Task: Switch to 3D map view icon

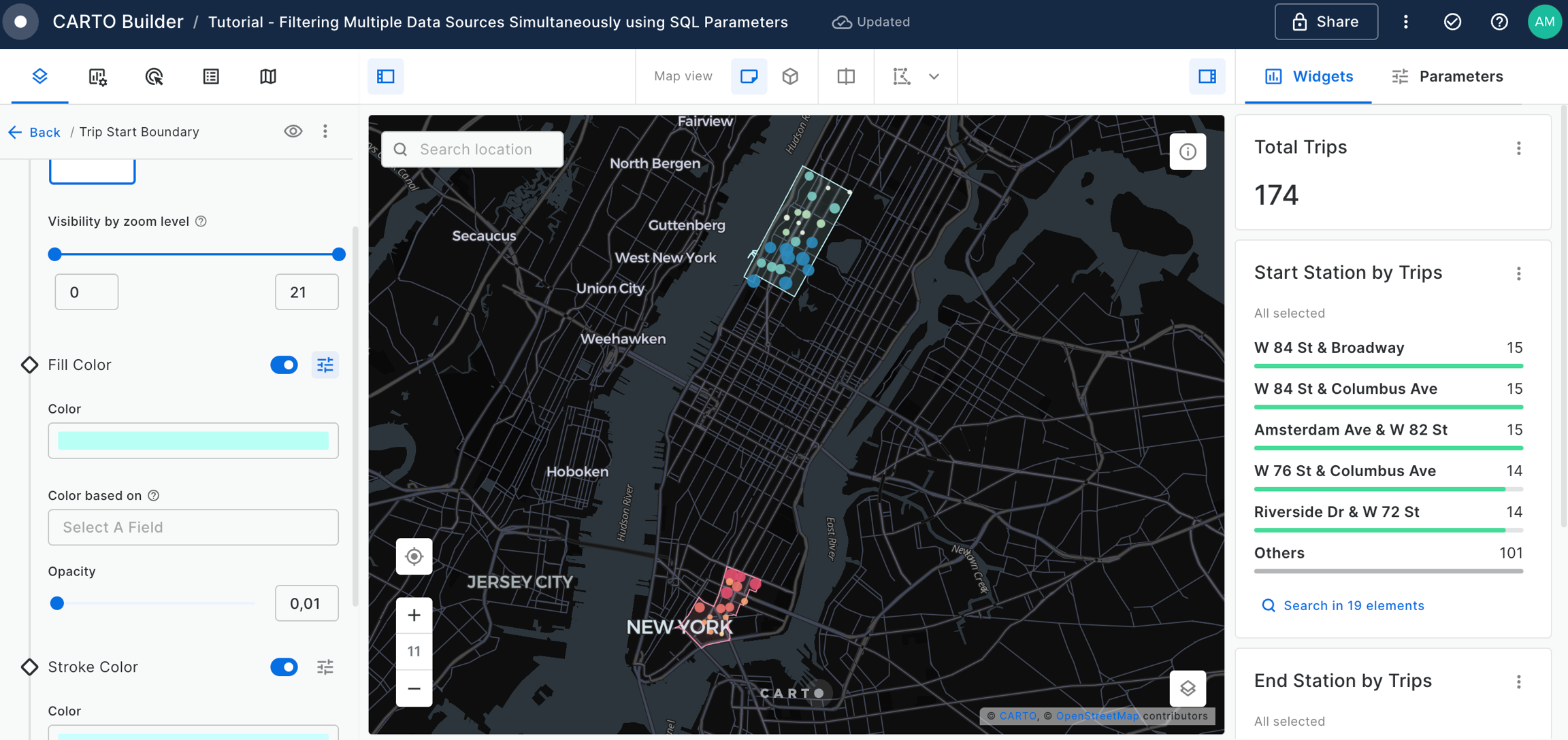Action: click(790, 76)
